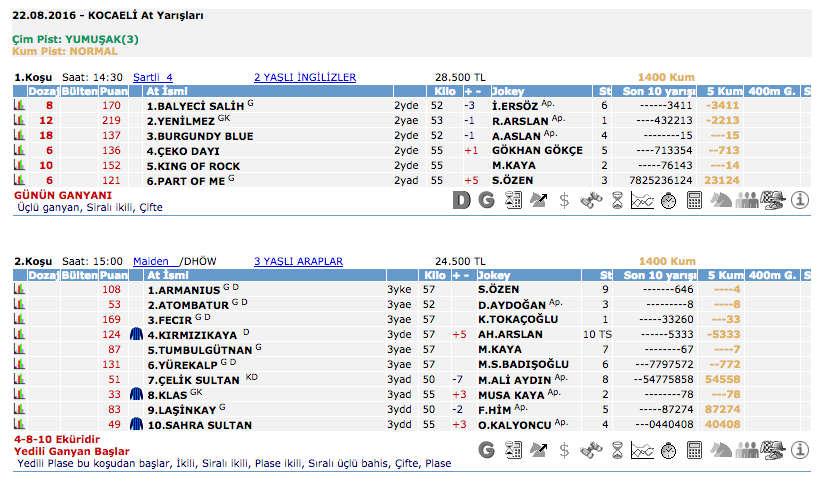Screen dimensions: 822x481
Task: Open the stopwatch icon for race 1
Action: pos(669,200)
